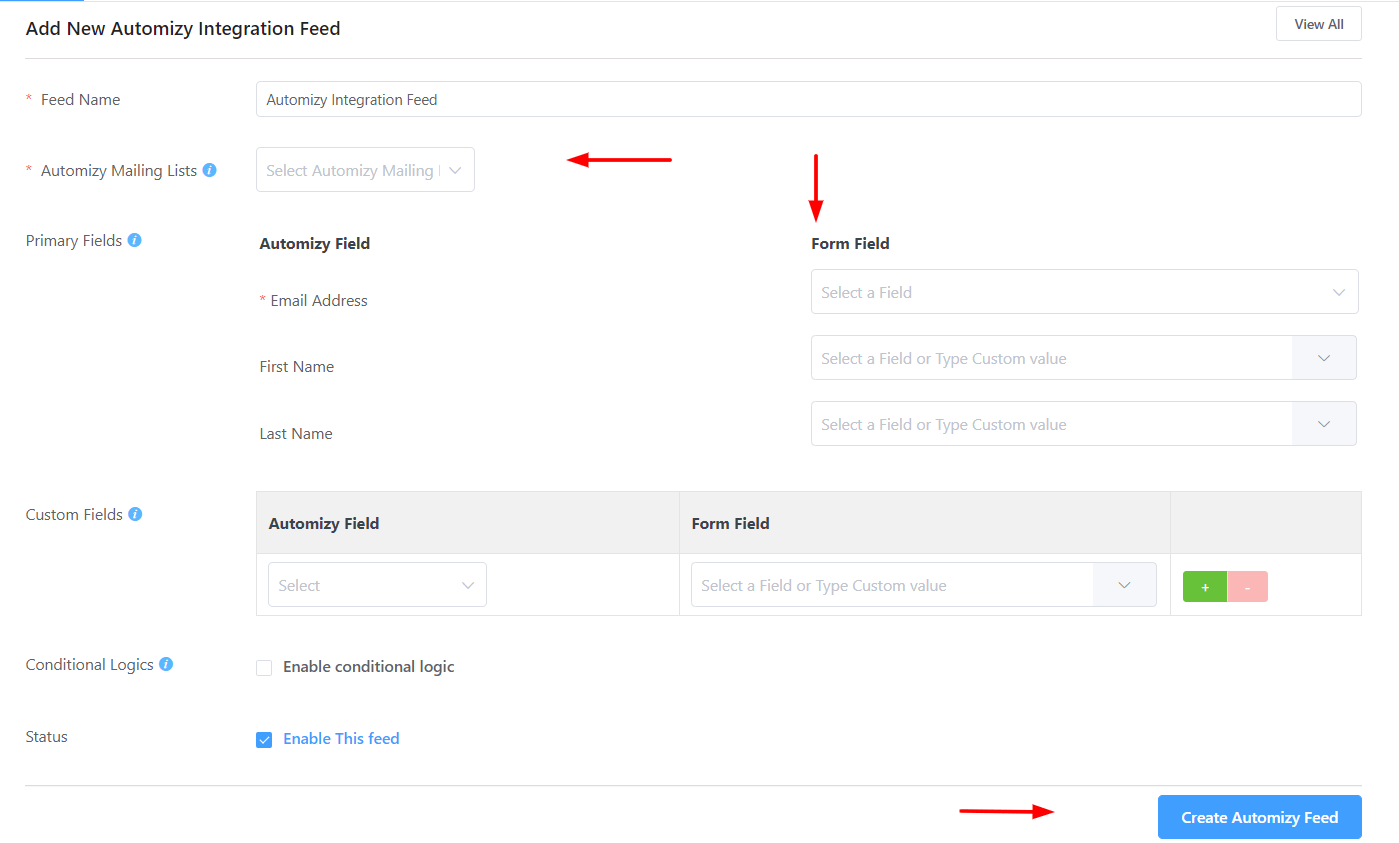Viewport: 1399px width, 843px height.
Task: Expand the custom Form Field dropdown arrow
Action: 1124,585
